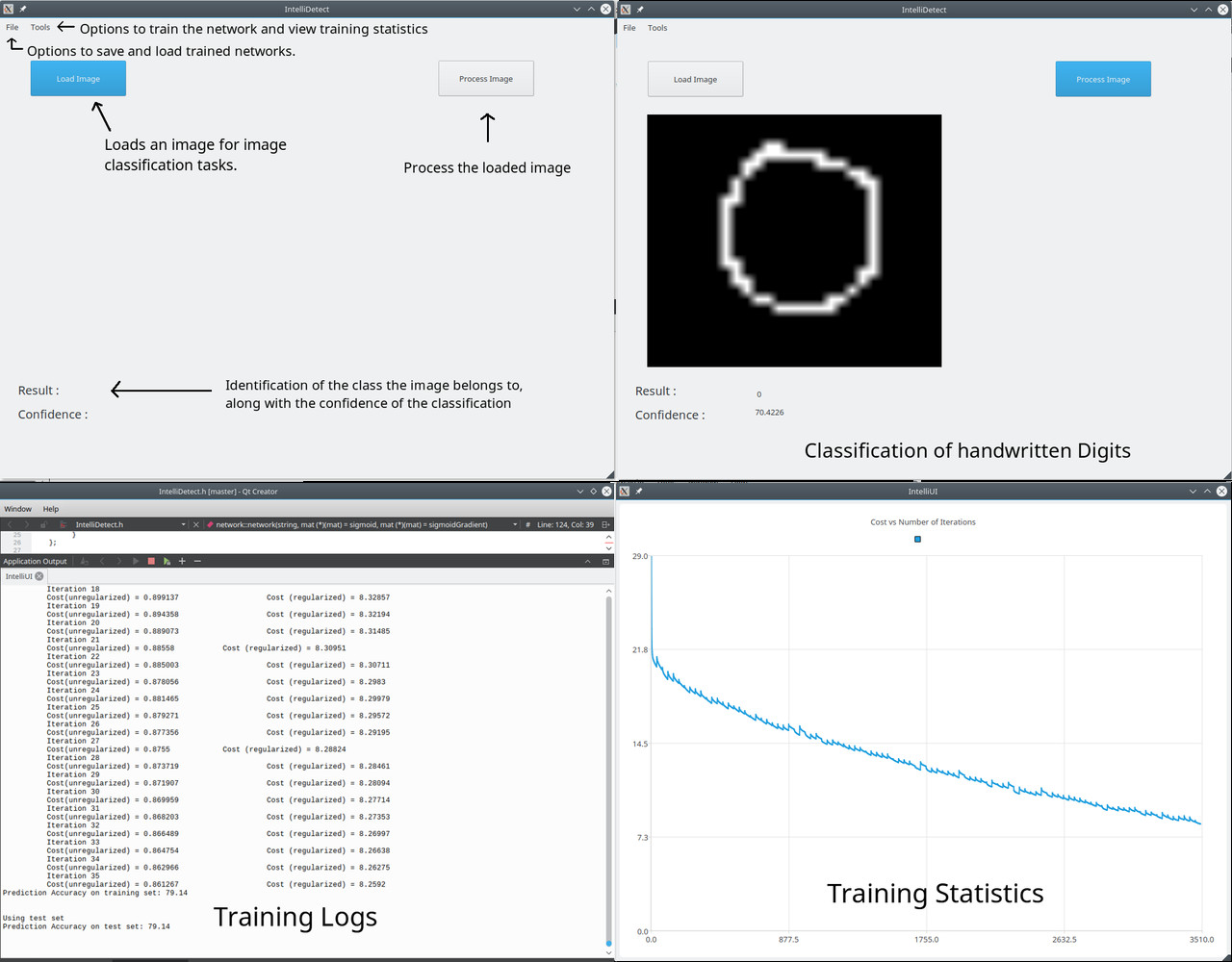Click the Result value 0 in right window
Image resolution: width=1232 pixels, height=962 pixels.
pos(758,394)
